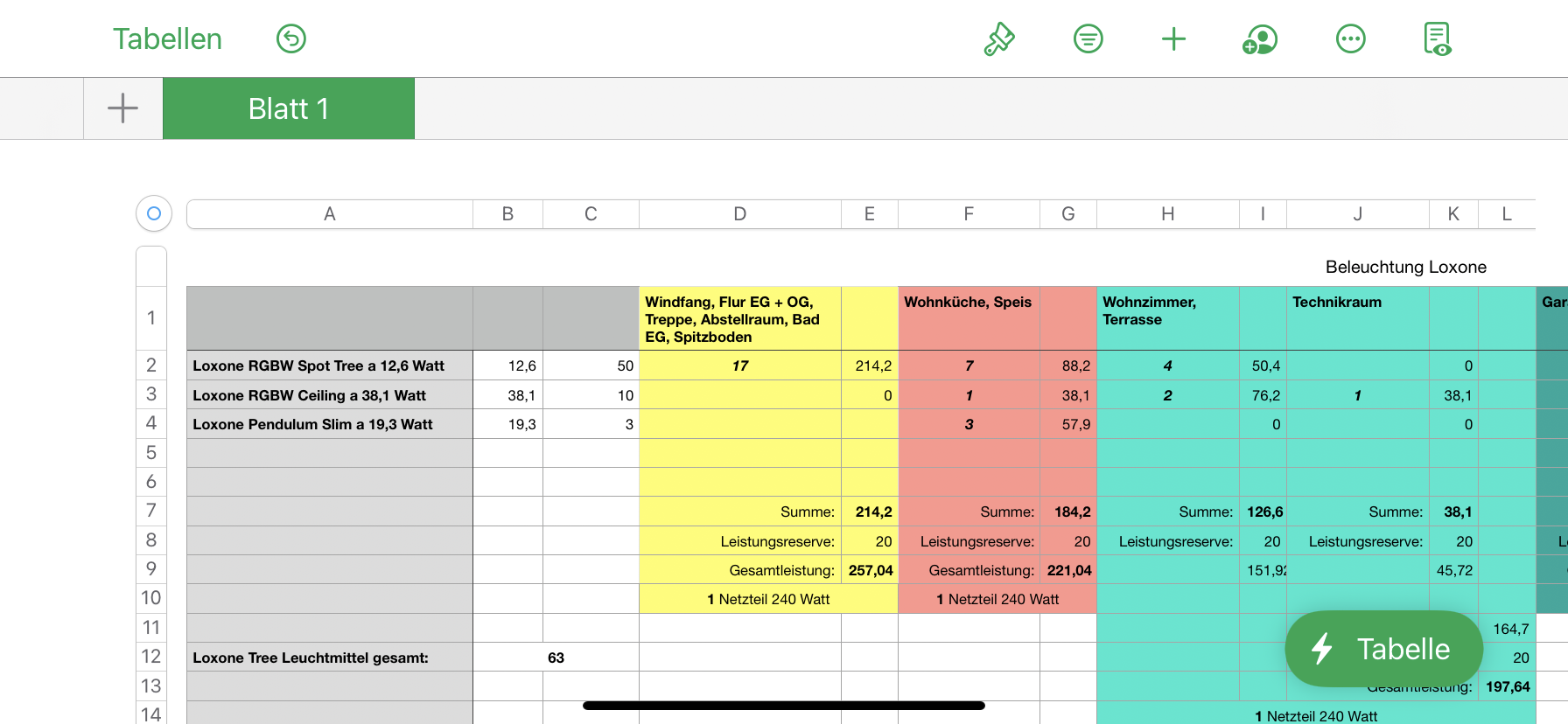Screen dimensions: 1568x724
Task: Open the format paintbrush panel
Action: [999, 38]
